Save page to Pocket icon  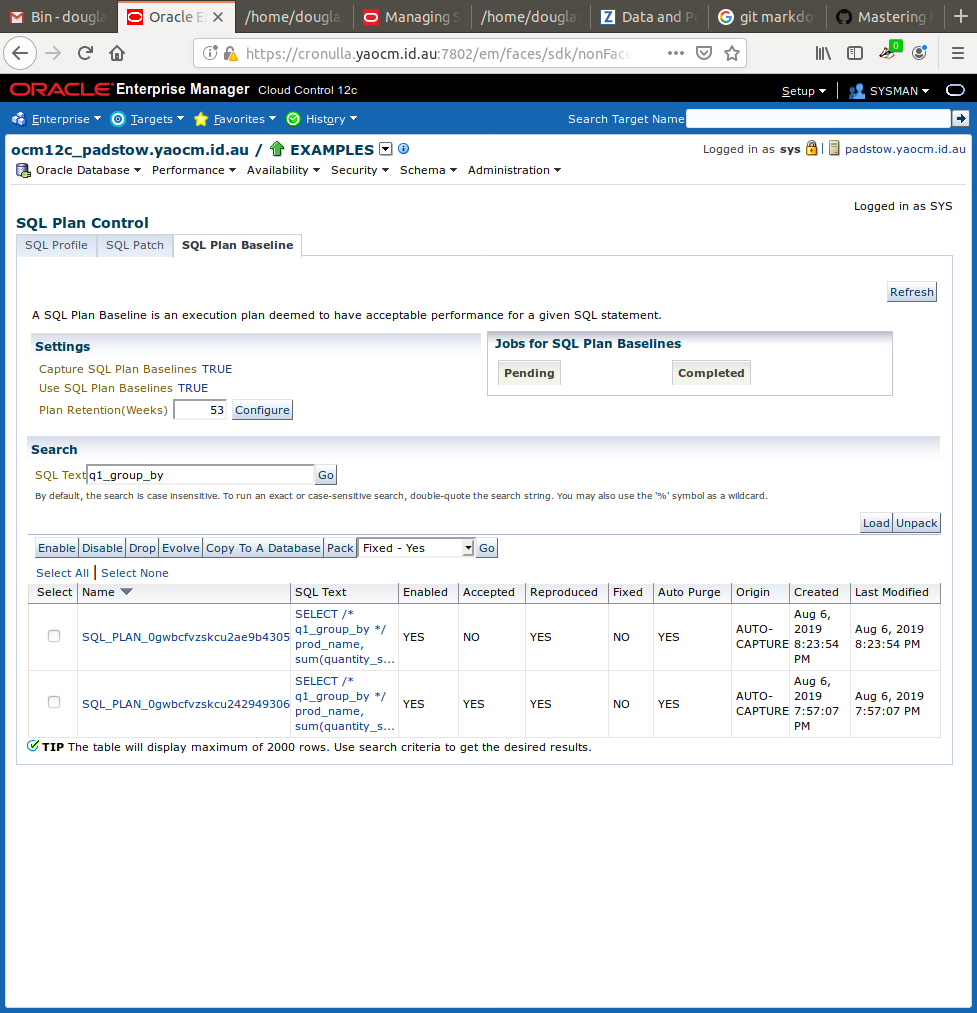click(x=704, y=53)
